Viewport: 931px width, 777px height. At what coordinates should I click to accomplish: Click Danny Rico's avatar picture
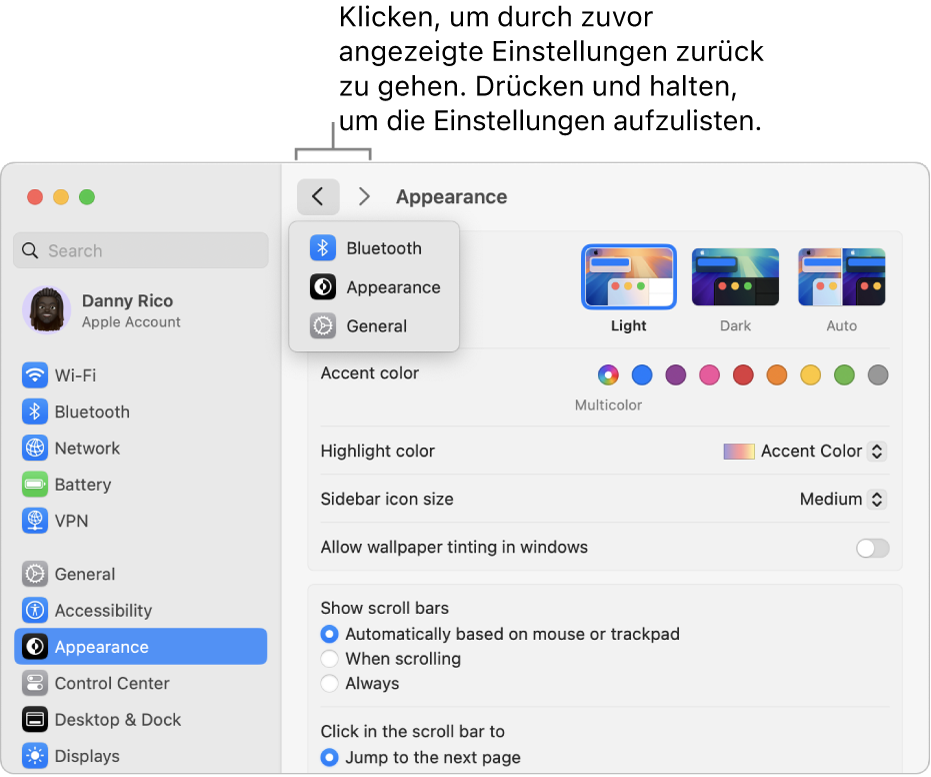coord(47,310)
